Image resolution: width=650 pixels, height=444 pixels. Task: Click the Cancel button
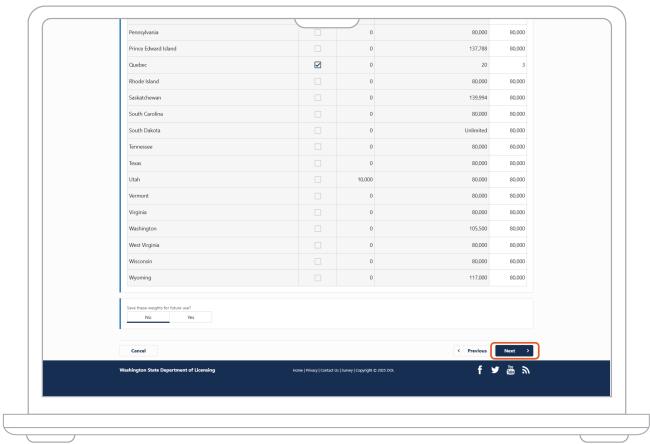(138, 351)
